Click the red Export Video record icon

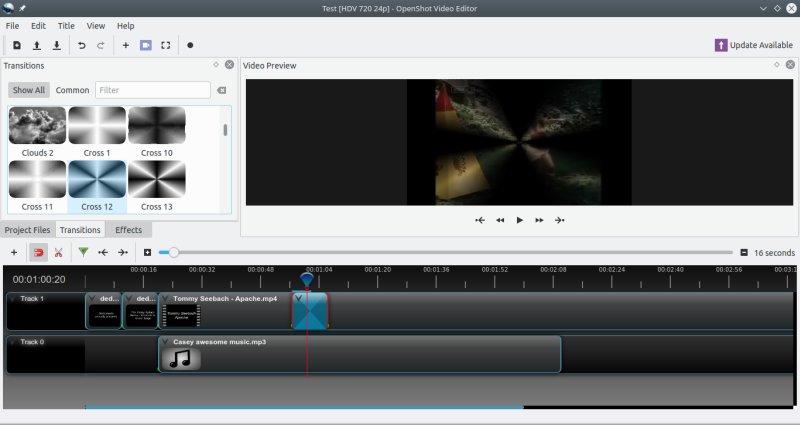pyautogui.click(x=189, y=45)
